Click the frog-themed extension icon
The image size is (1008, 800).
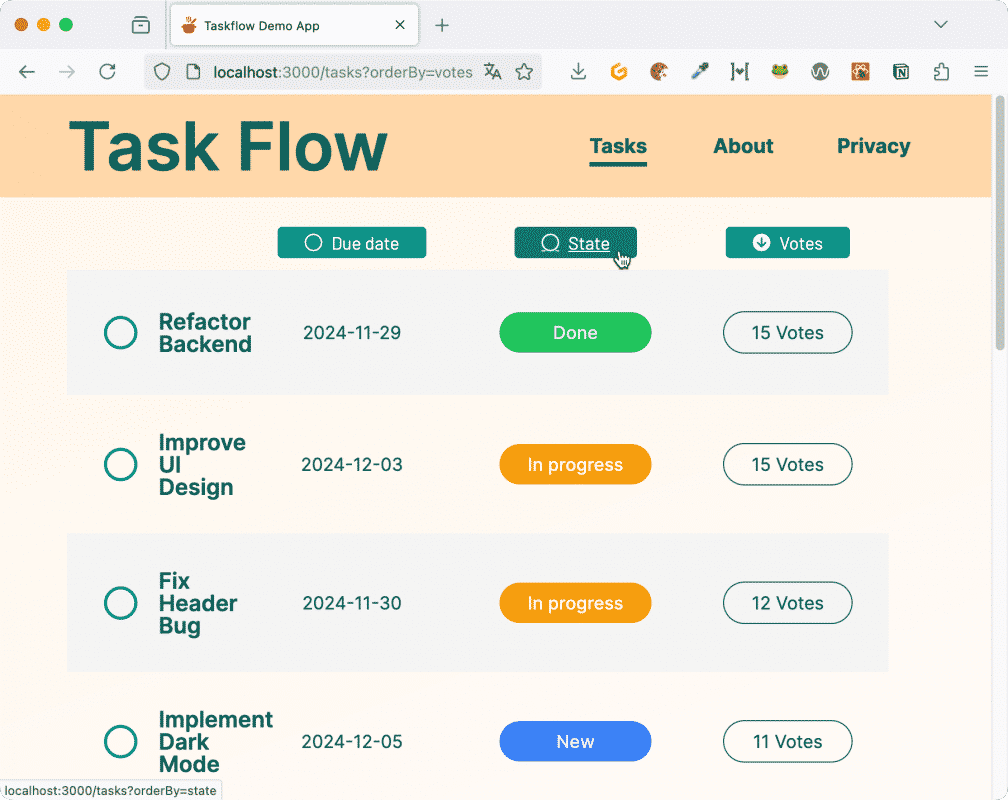point(779,72)
